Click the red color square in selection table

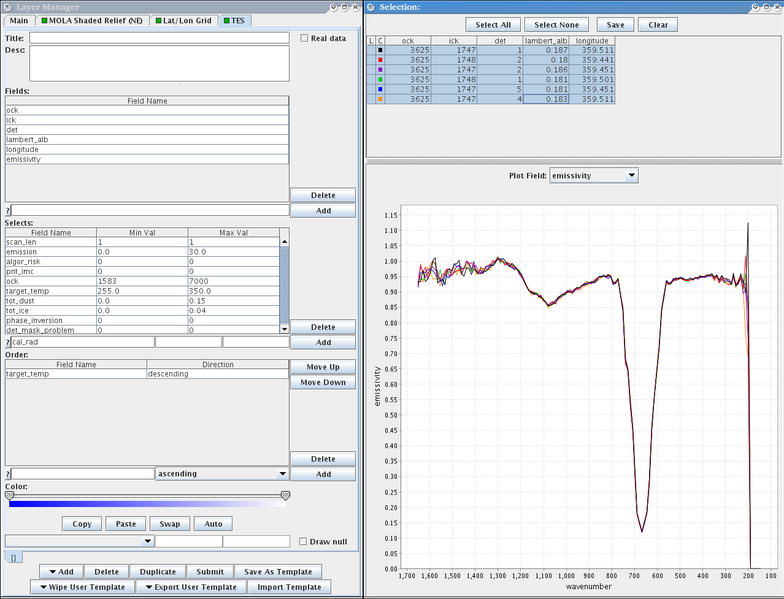(380, 60)
